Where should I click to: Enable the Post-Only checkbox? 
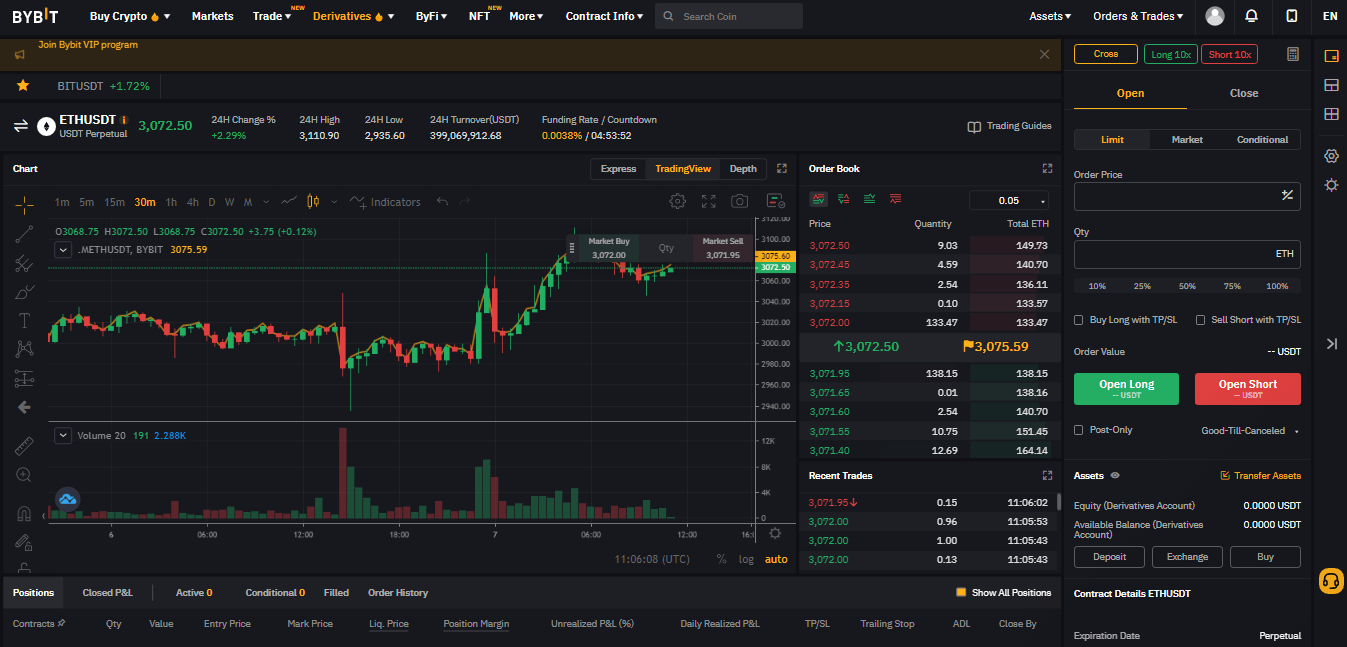point(1079,430)
